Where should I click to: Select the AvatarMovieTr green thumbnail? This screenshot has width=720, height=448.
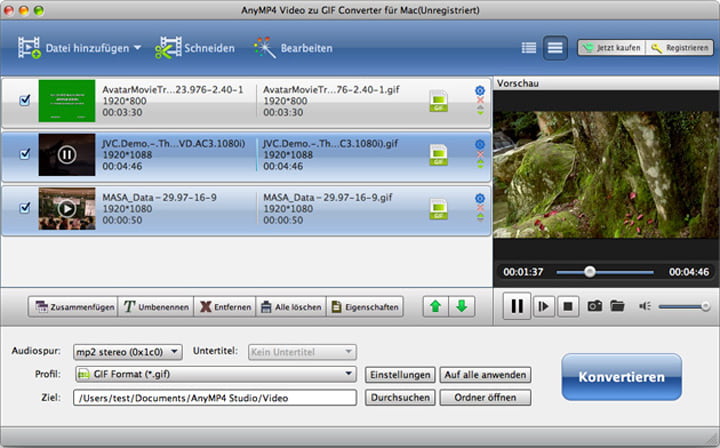click(67, 101)
